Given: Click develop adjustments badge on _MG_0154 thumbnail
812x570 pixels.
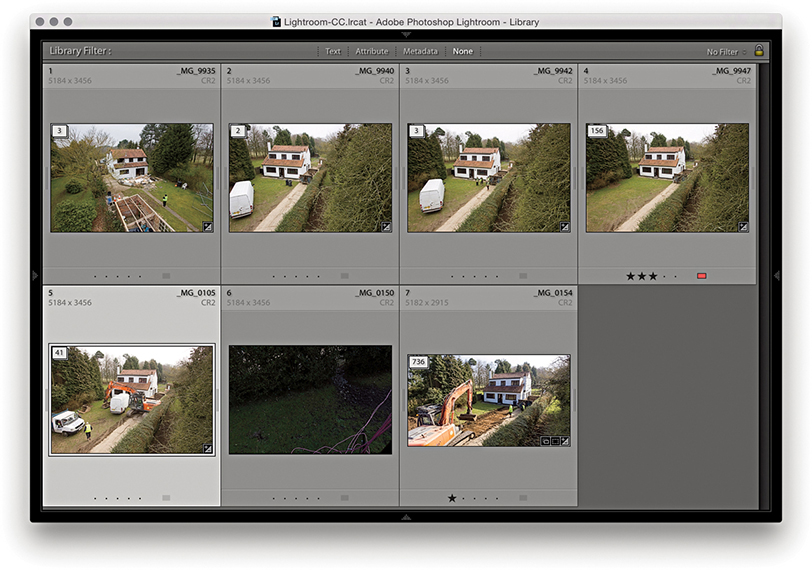Looking at the screenshot, I should pos(565,441).
